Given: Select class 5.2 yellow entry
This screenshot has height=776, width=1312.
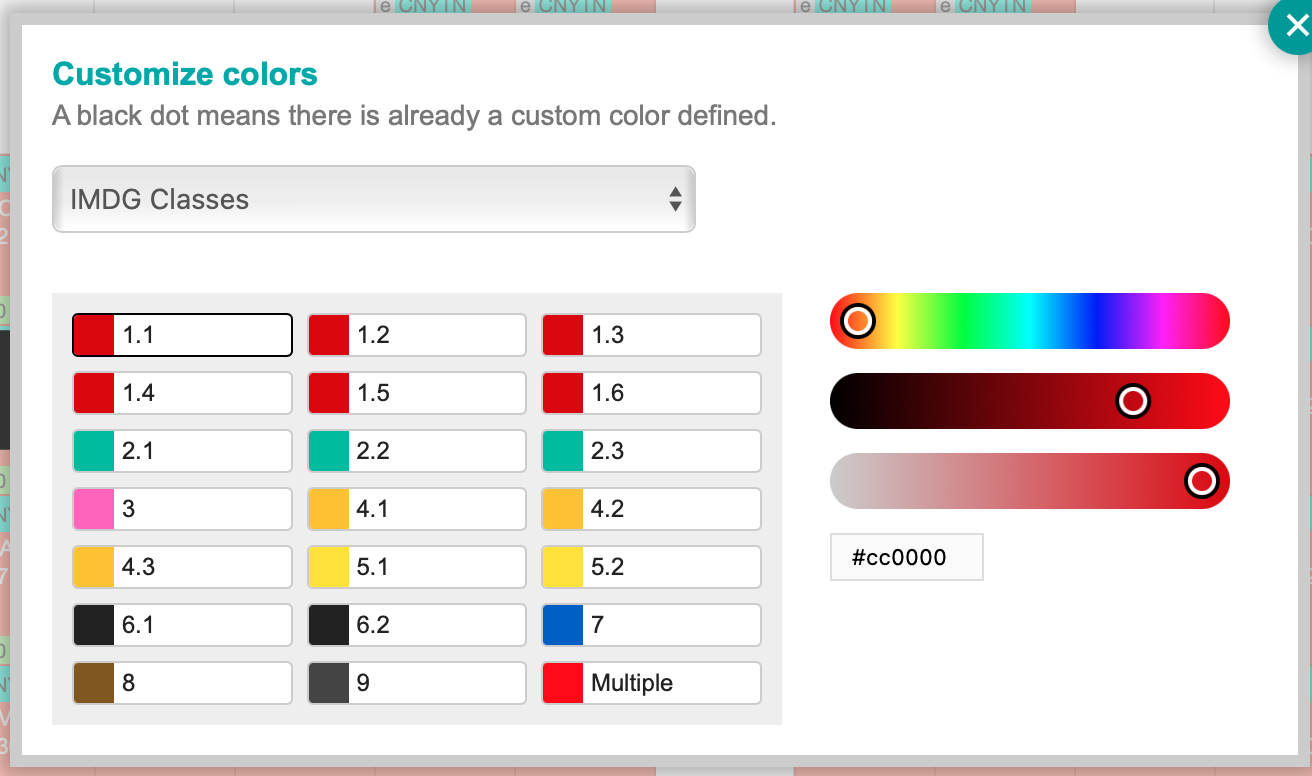Looking at the screenshot, I should 562,567.
